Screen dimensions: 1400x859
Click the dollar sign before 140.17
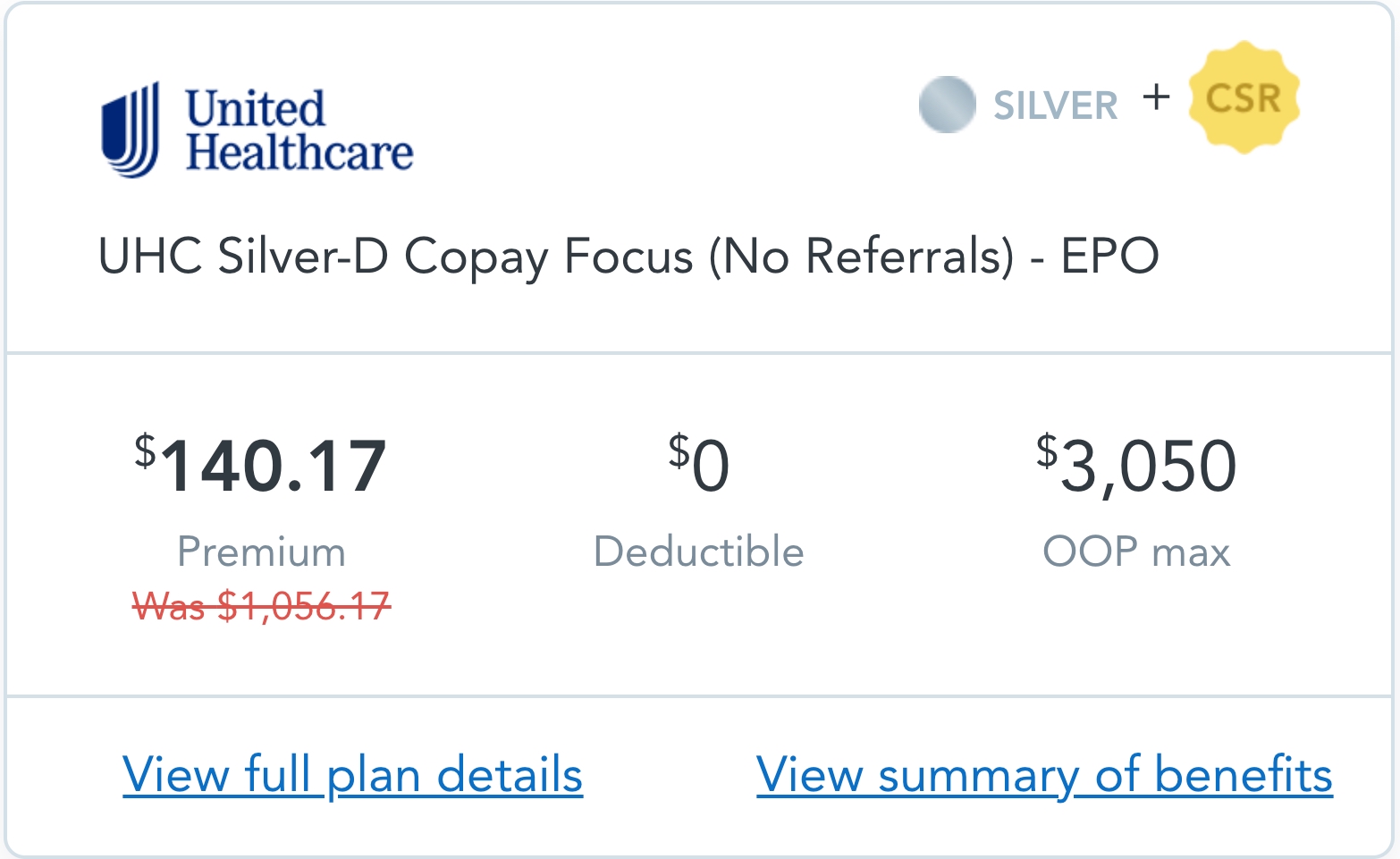[145, 451]
